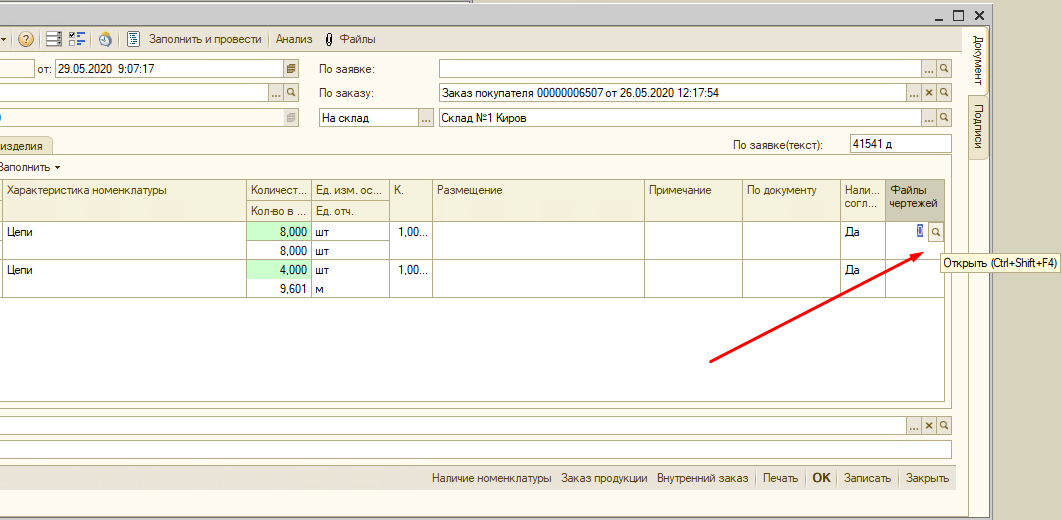Switch to the Документ side tab
Viewport: 1062px width, 520px height.
[977, 60]
